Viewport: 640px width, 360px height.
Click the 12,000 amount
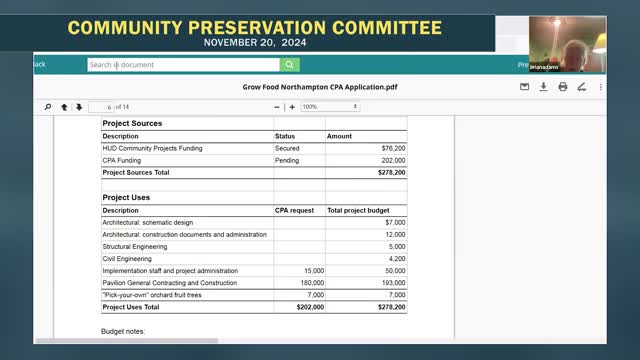pyautogui.click(x=395, y=235)
